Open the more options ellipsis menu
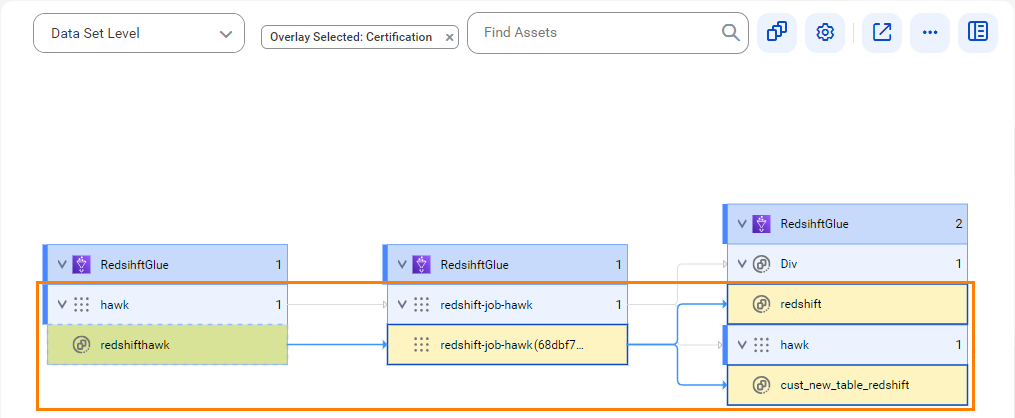The image size is (1015, 418). click(x=930, y=32)
